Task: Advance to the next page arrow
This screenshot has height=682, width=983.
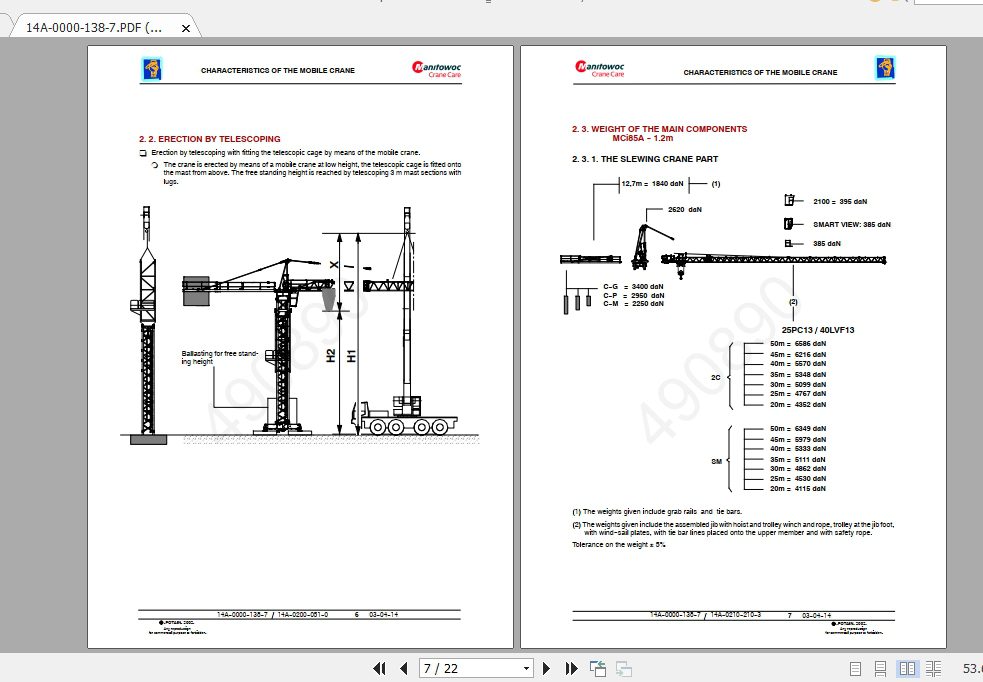Action: pyautogui.click(x=546, y=668)
